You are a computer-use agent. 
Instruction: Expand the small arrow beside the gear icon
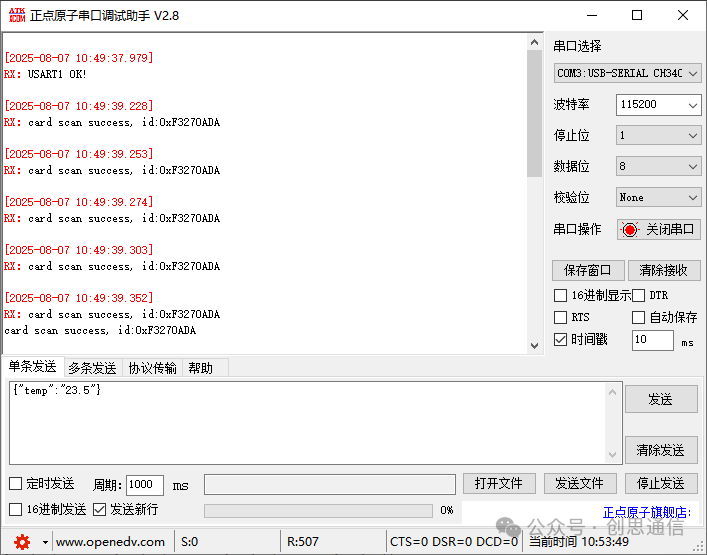pos(45,542)
